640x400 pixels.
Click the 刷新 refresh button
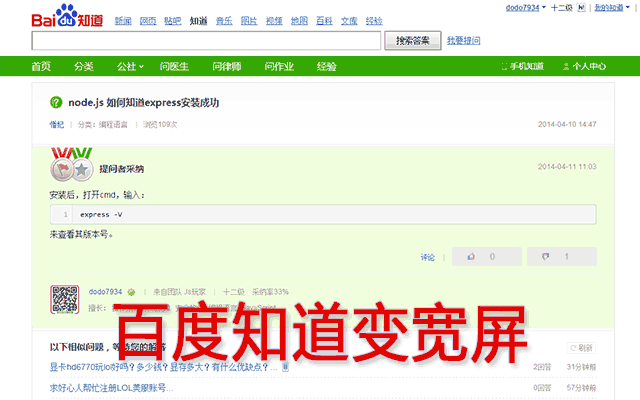(x=581, y=348)
